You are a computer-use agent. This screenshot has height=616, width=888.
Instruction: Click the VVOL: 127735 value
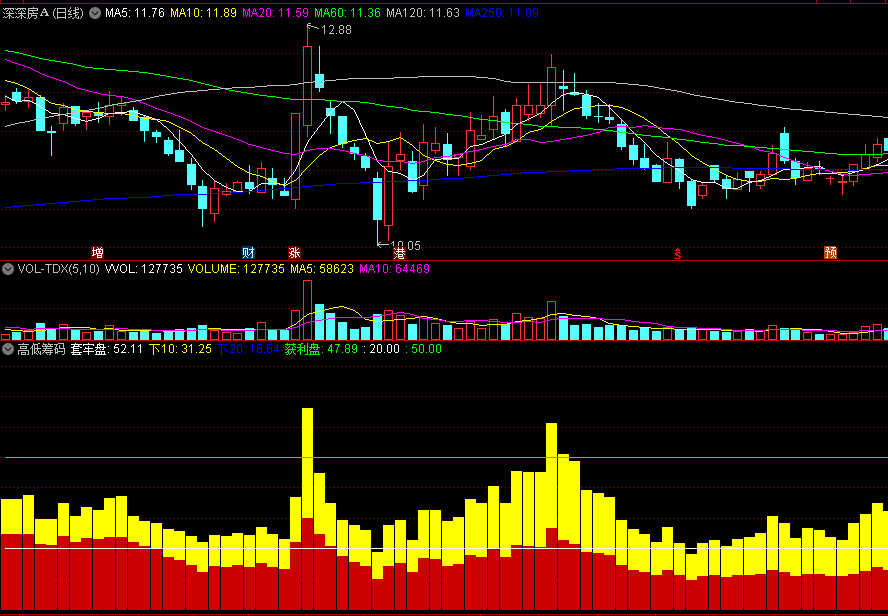point(144,269)
